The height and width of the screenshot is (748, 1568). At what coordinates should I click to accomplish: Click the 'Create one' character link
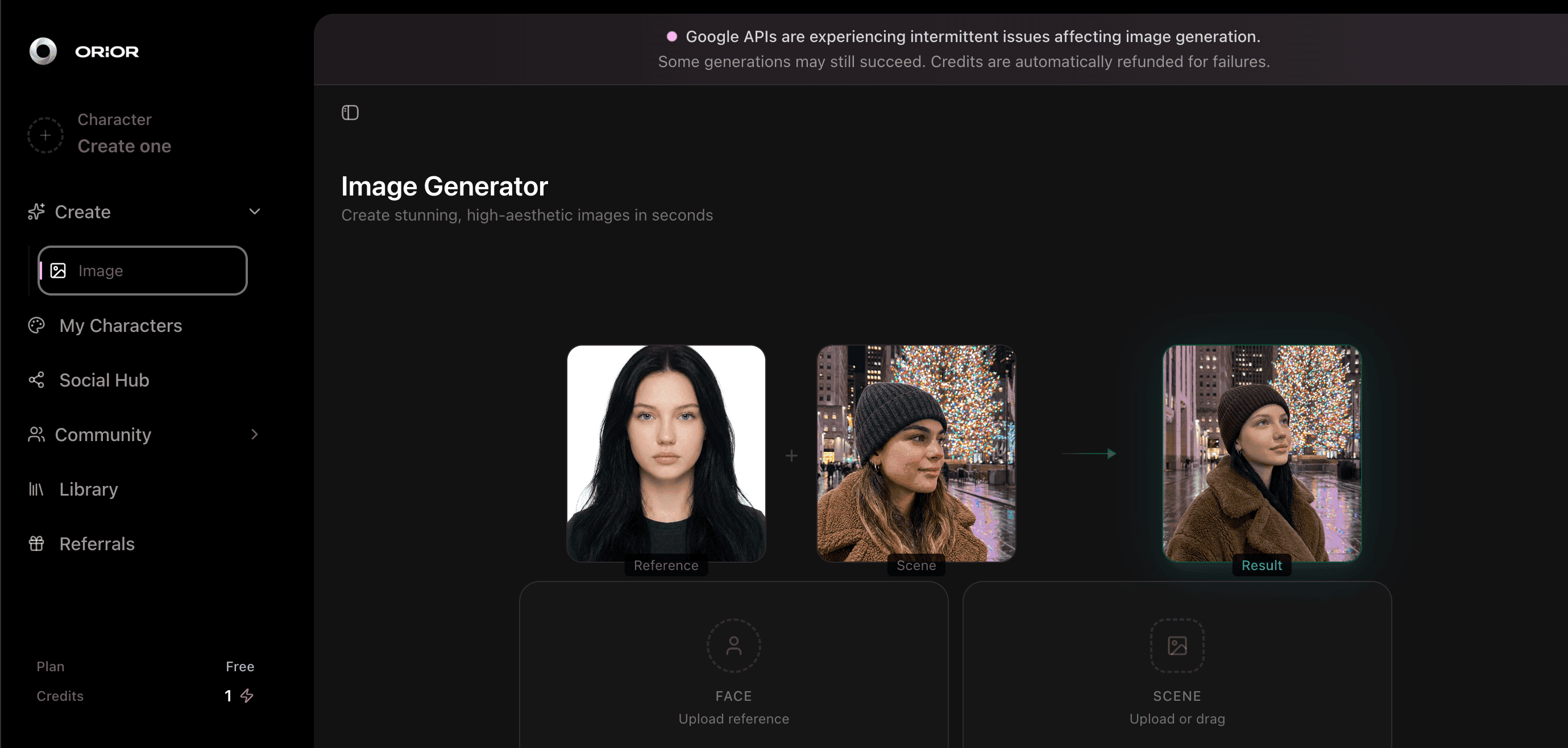pos(124,146)
